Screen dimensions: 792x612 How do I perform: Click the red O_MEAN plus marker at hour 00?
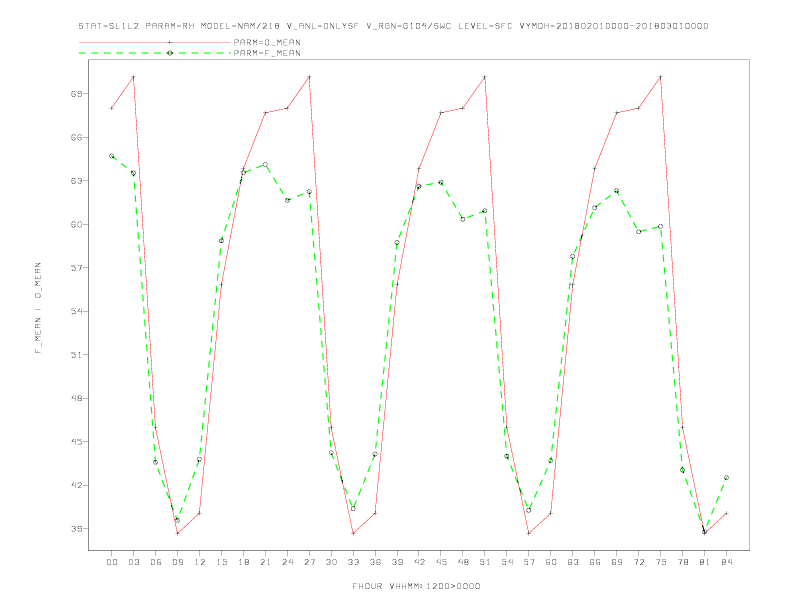click(x=112, y=108)
